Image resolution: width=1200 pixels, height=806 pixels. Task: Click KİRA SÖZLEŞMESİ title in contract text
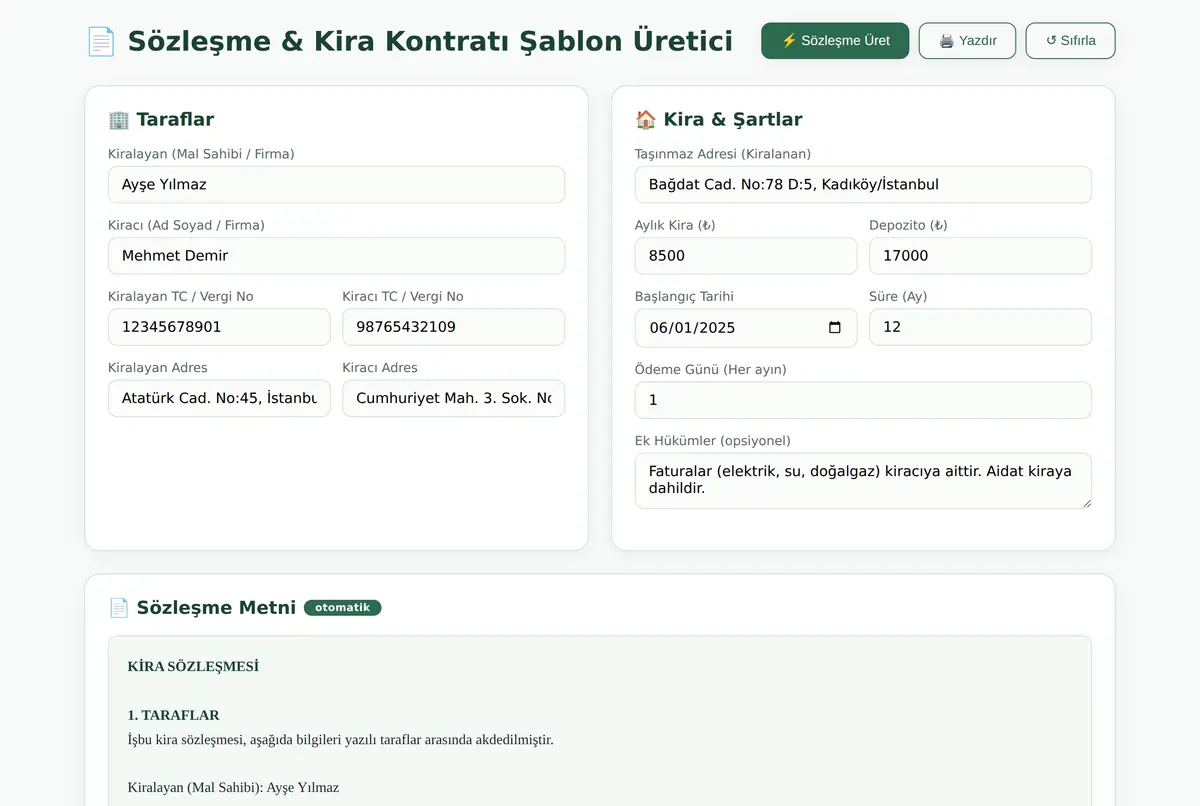(x=193, y=666)
